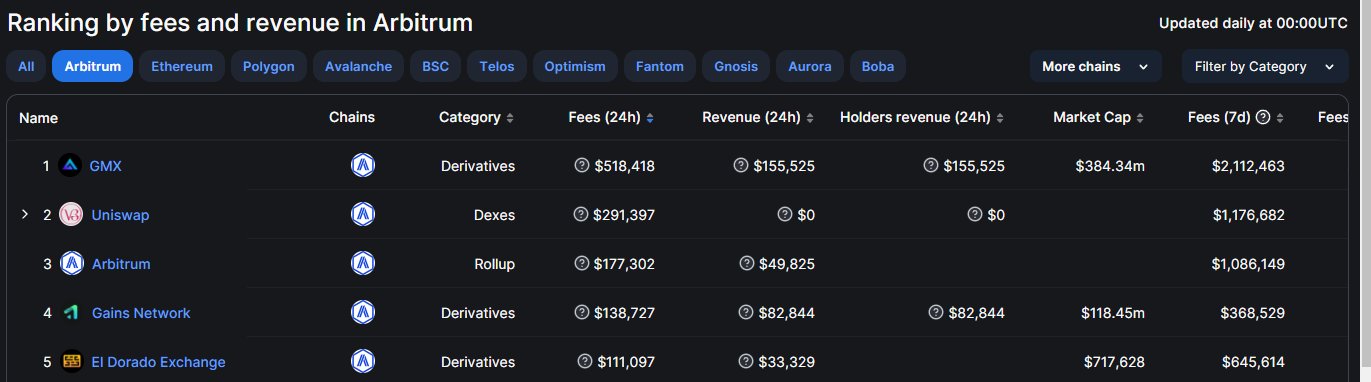Switch to the Optimism chain tab
Viewport: 1371px width, 382px height.
(575, 67)
